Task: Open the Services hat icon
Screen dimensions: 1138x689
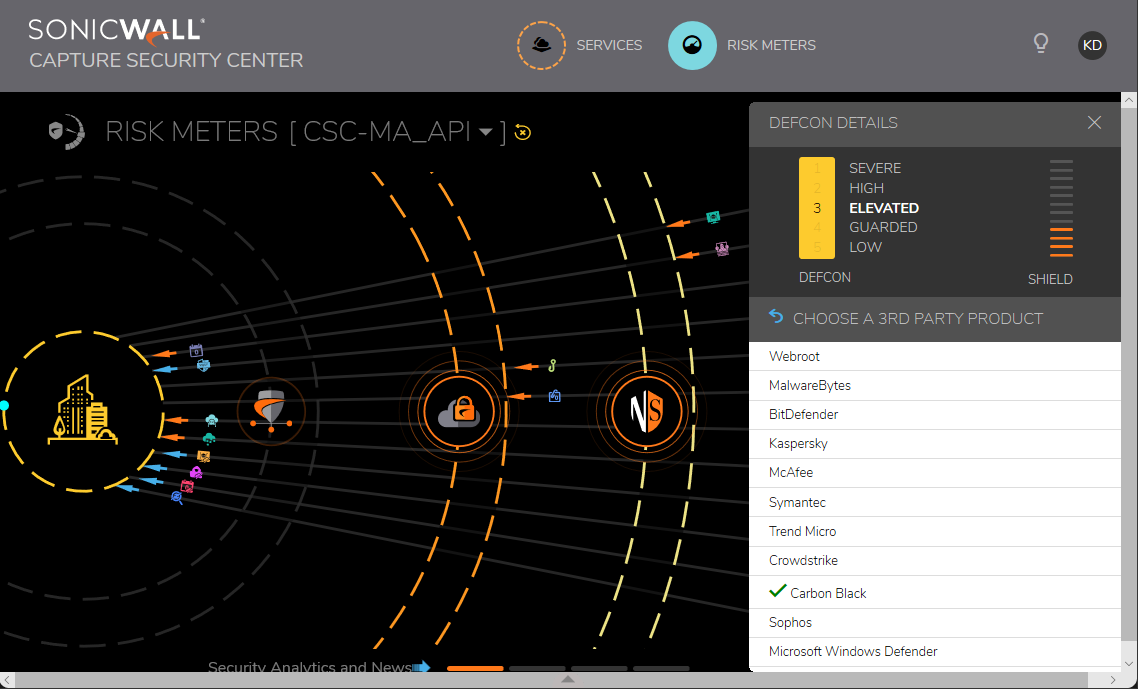Action: coord(541,45)
